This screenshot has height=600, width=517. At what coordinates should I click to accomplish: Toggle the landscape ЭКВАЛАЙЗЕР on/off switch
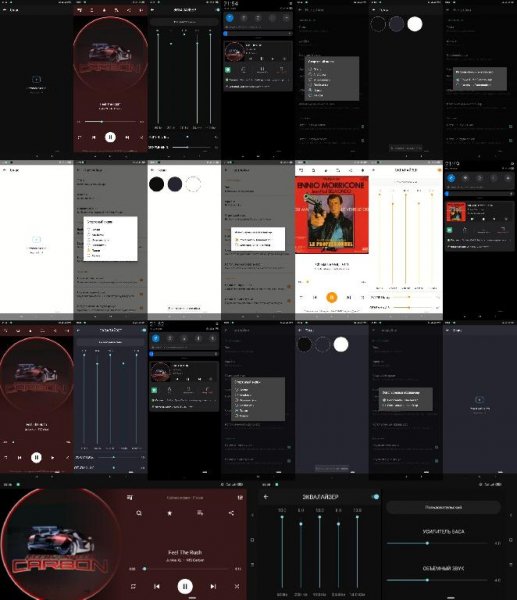375,497
